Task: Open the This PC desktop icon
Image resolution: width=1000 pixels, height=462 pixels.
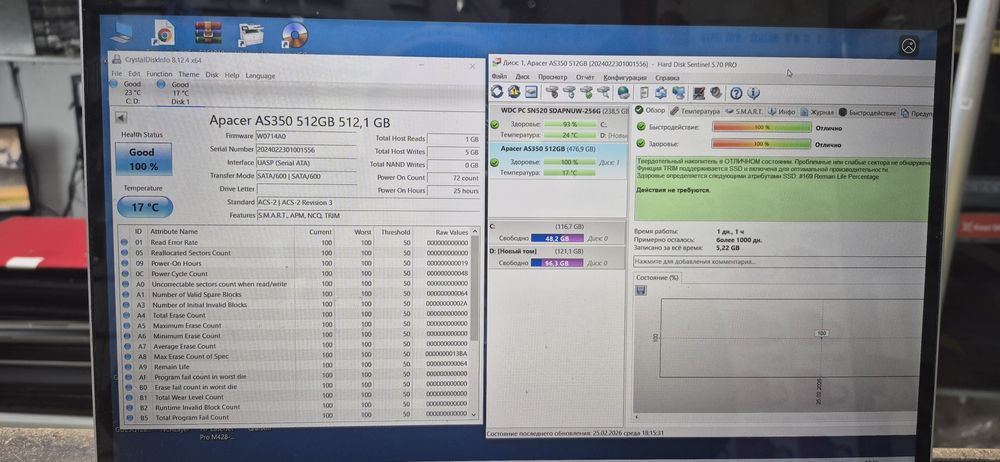Action: click(121, 32)
